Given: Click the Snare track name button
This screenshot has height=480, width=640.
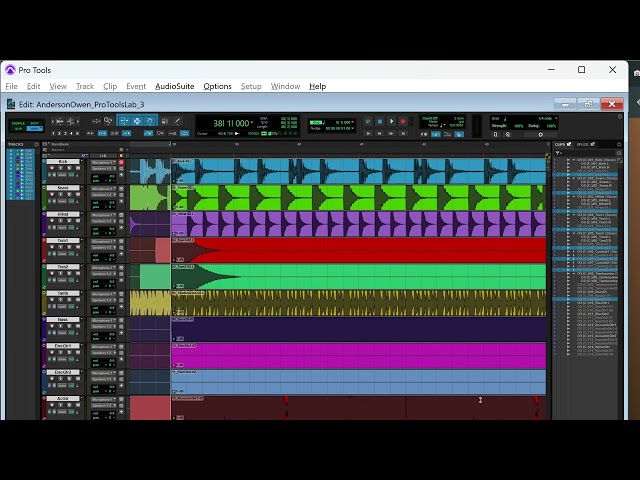Looking at the screenshot, I should (x=63, y=188).
